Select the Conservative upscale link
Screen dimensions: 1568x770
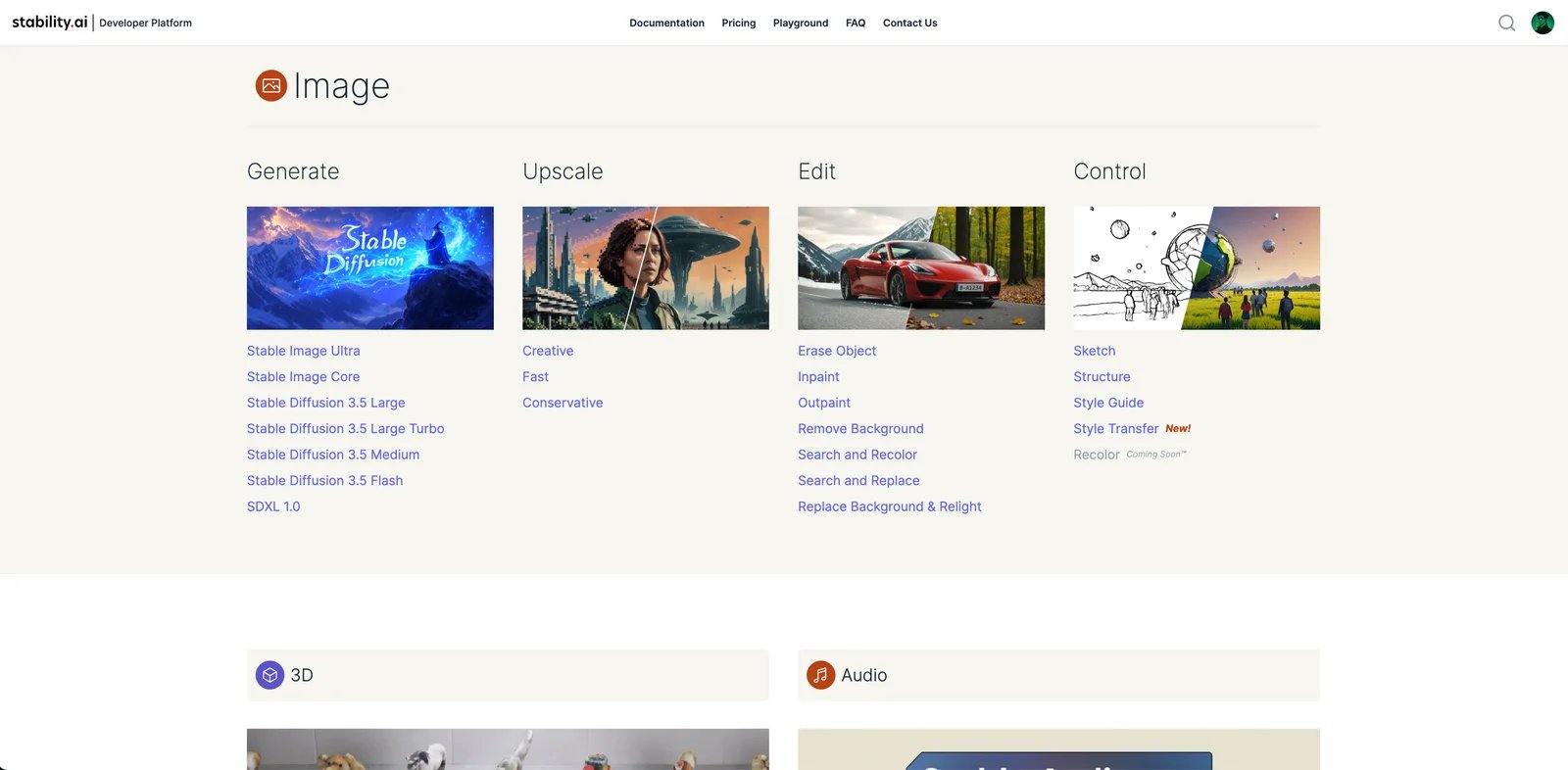click(563, 403)
